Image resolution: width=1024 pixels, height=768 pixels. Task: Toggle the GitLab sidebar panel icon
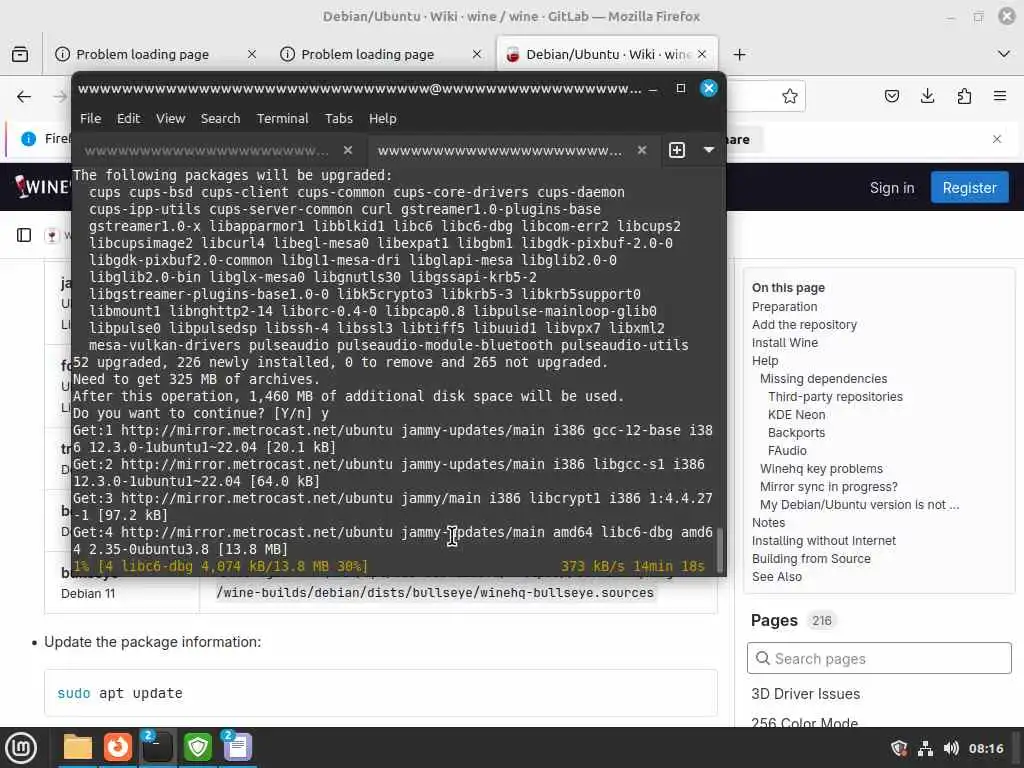tap(24, 235)
